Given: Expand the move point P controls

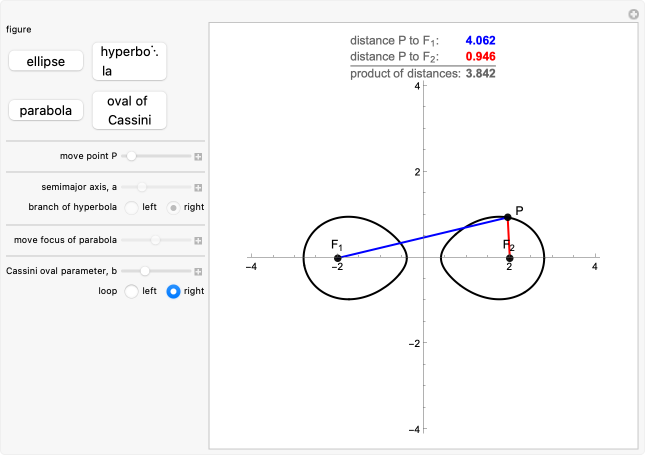Looking at the screenshot, I should [x=198, y=157].
